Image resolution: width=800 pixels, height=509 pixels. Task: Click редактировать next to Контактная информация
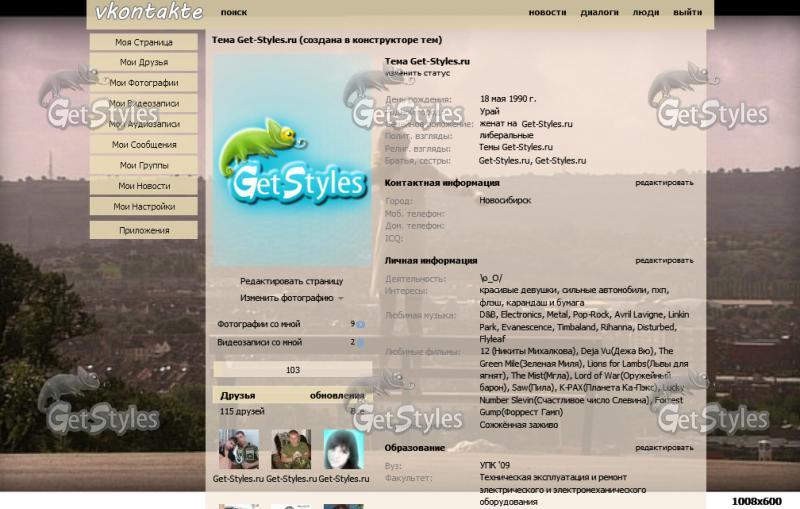tap(663, 183)
